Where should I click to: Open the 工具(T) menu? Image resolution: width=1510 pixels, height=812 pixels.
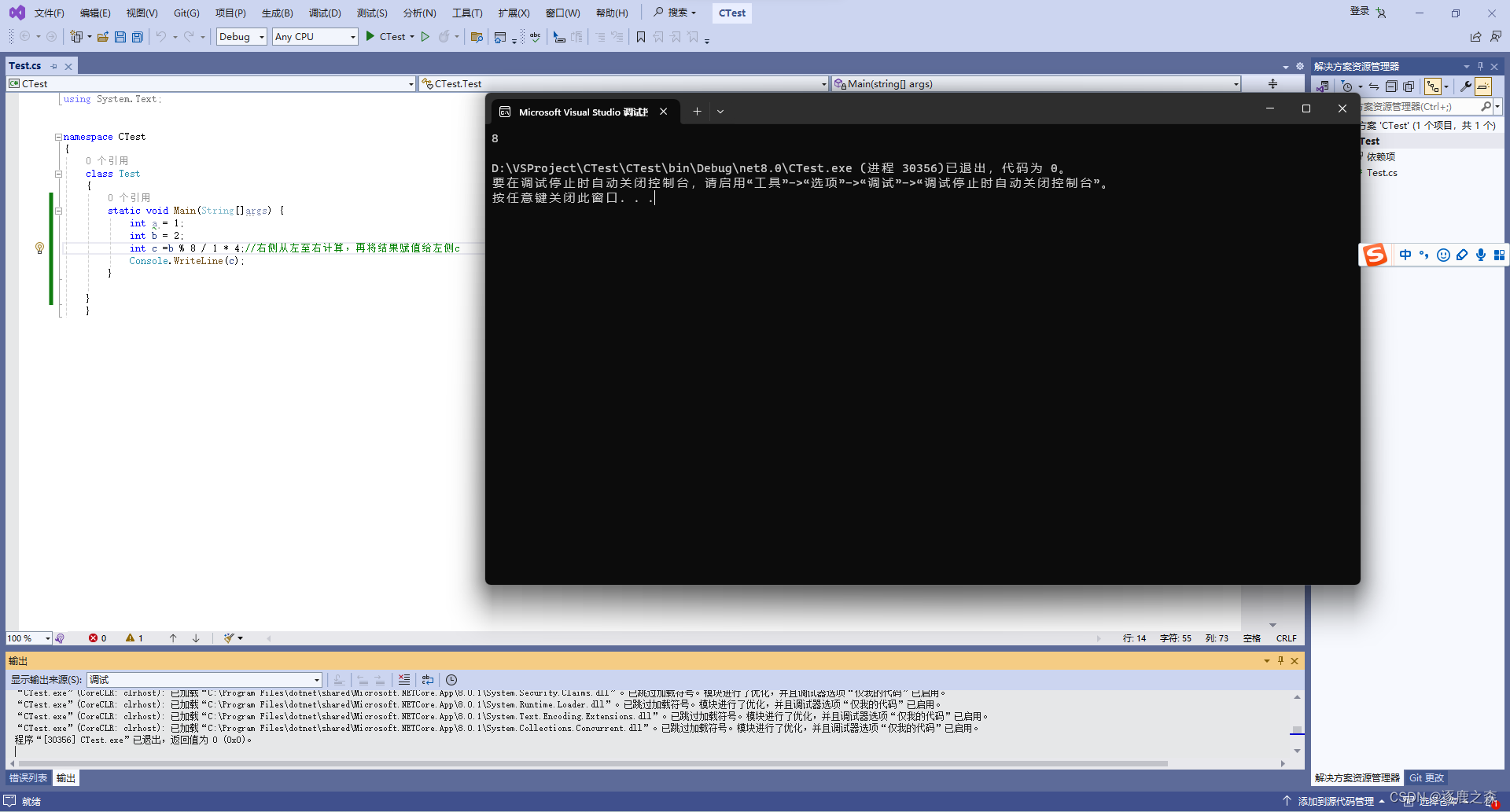[x=467, y=13]
